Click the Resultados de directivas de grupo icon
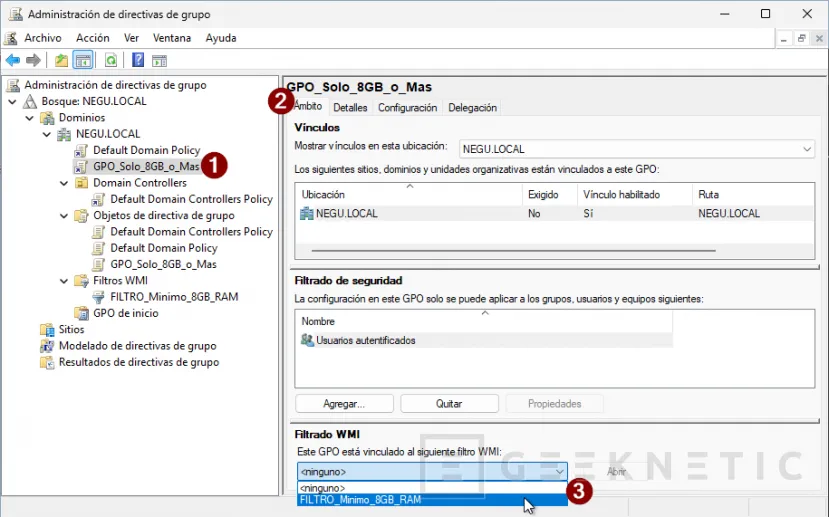This screenshot has width=829, height=517. (x=47, y=363)
